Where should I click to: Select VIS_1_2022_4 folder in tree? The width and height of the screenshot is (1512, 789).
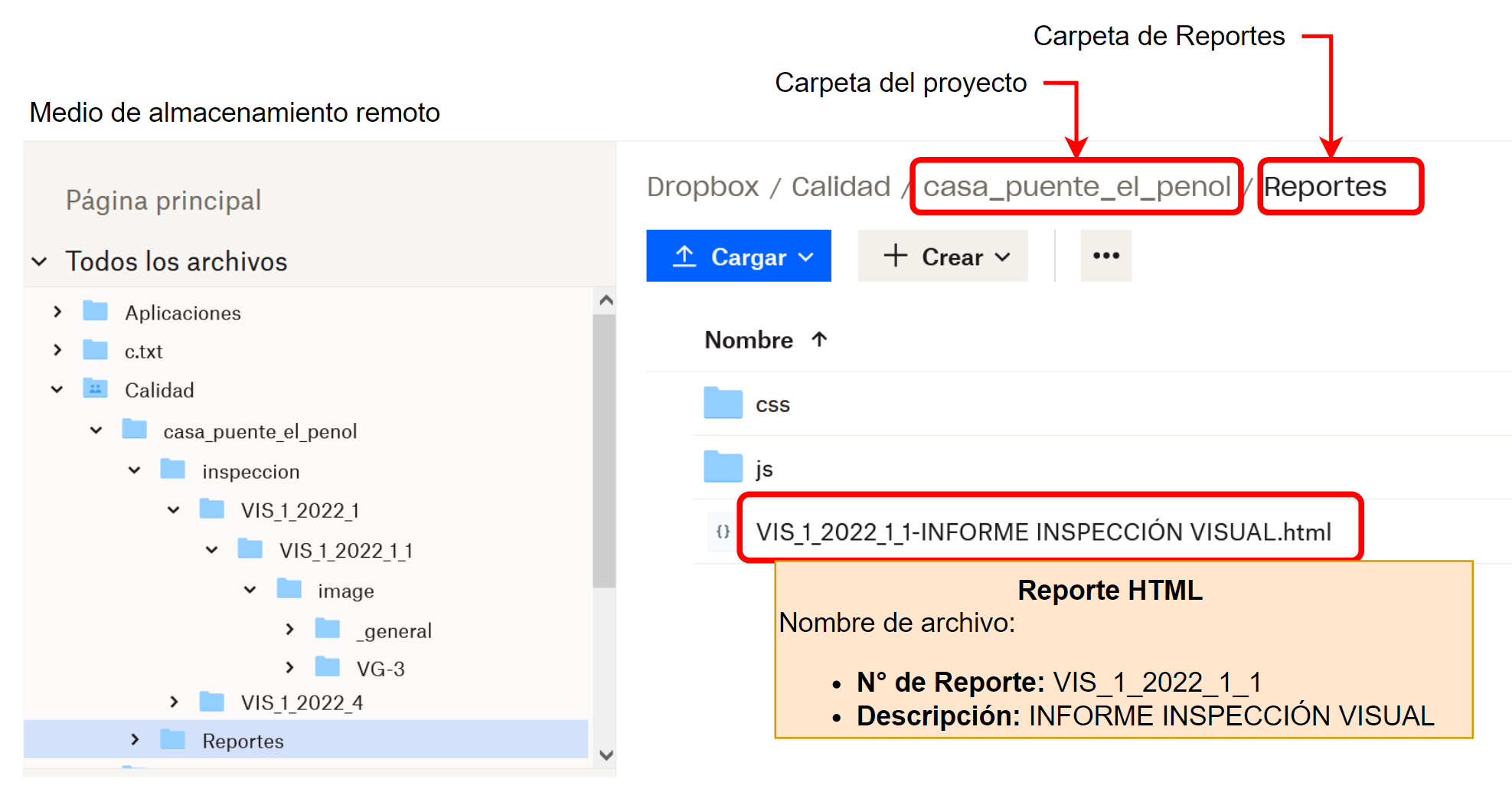click(301, 702)
